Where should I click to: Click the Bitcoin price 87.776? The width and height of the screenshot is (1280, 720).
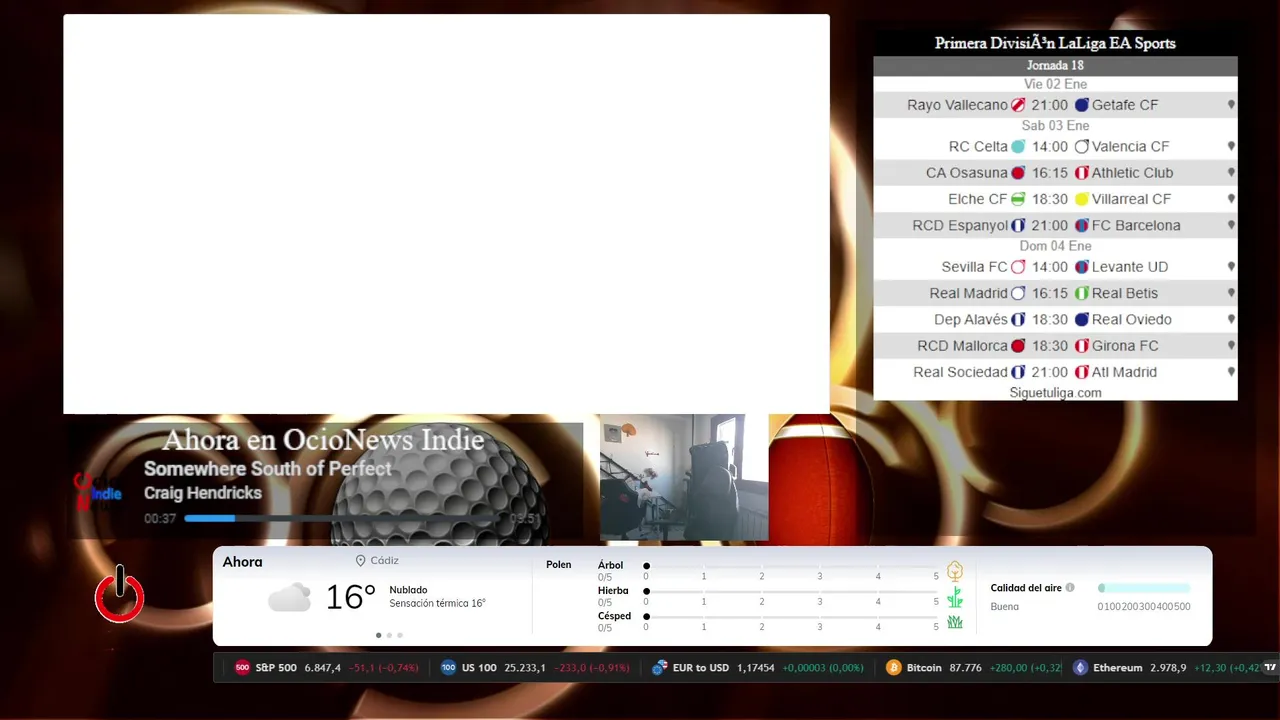(965, 668)
